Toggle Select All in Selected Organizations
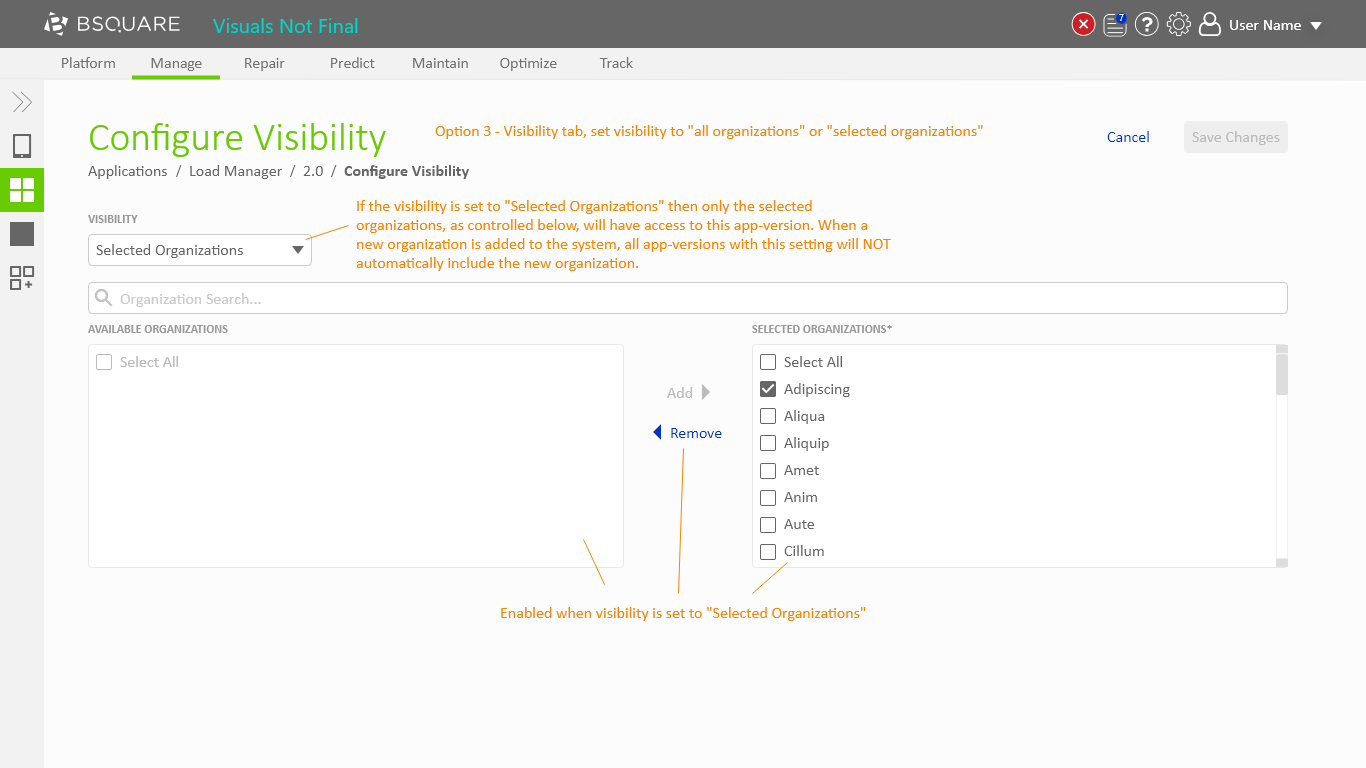1366x768 pixels. click(768, 362)
